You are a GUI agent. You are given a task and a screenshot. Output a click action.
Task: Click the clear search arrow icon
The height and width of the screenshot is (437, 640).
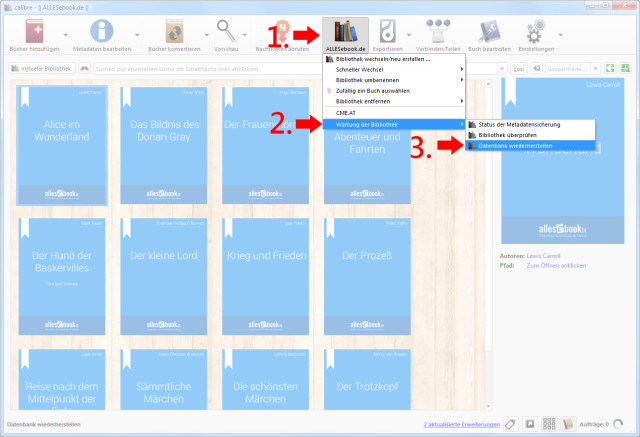(x=537, y=69)
